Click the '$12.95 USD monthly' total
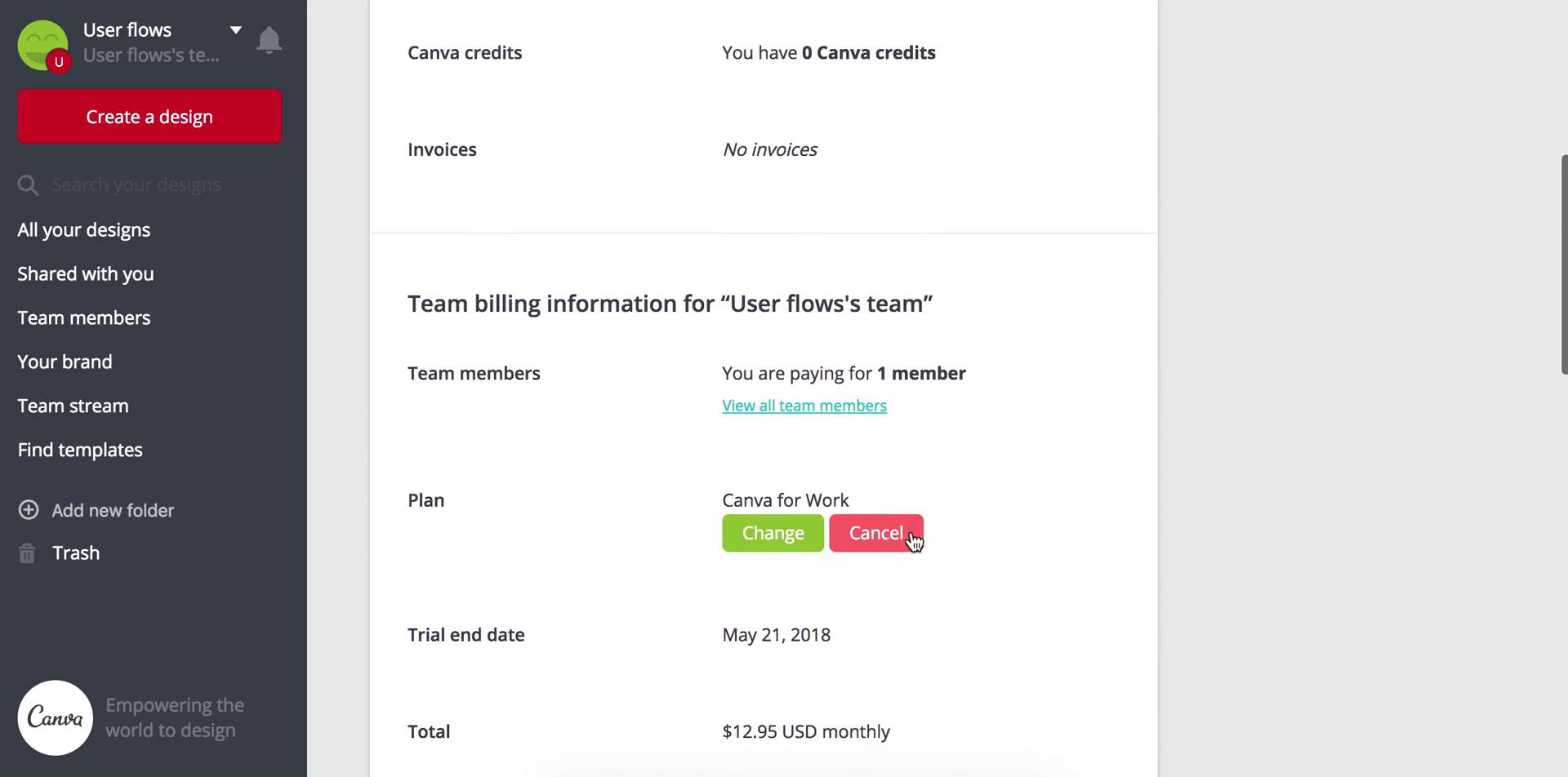Image resolution: width=1568 pixels, height=777 pixels. 806,732
